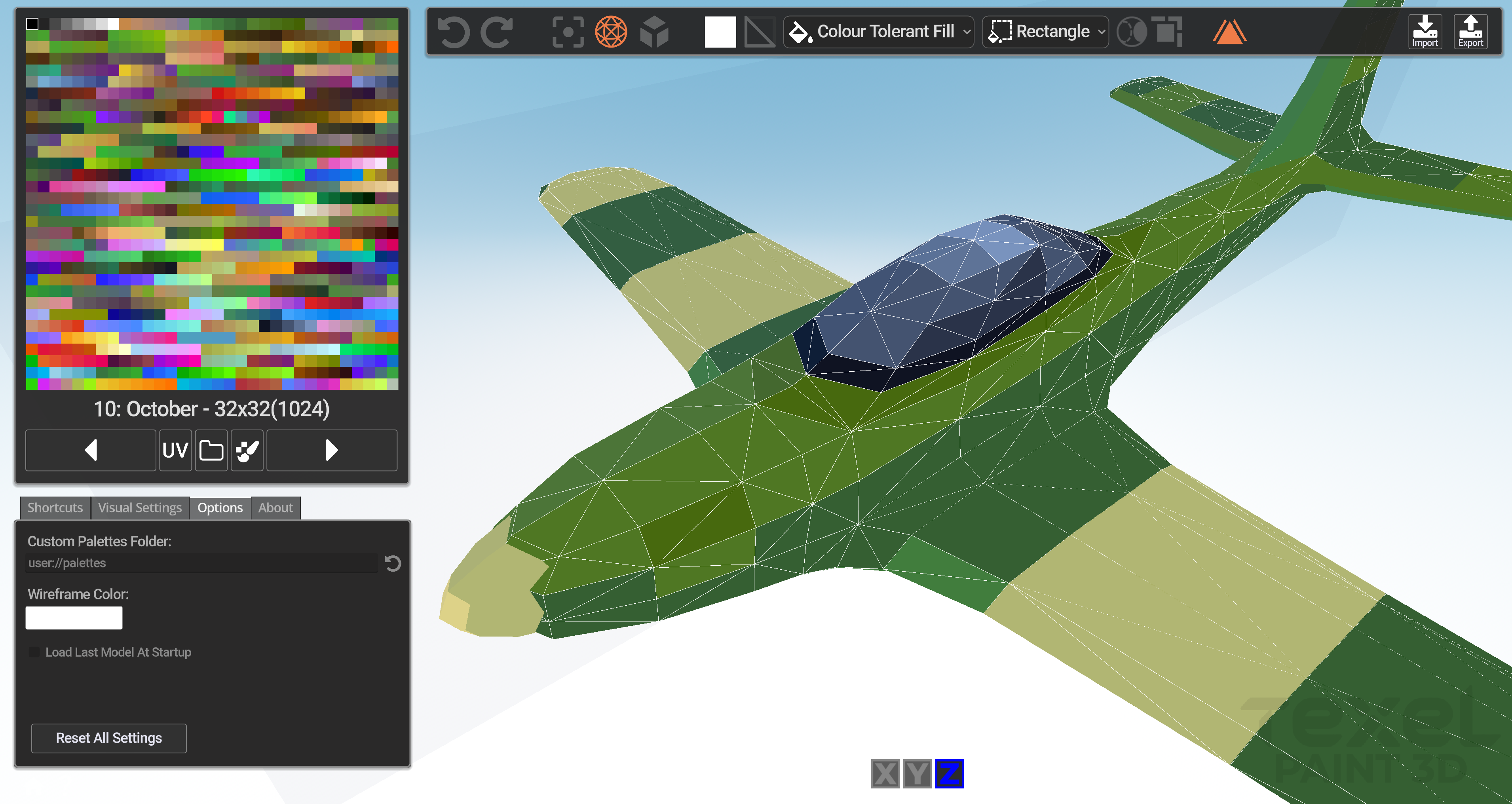Go to next palette with right arrow
The height and width of the screenshot is (804, 1512).
[332, 450]
